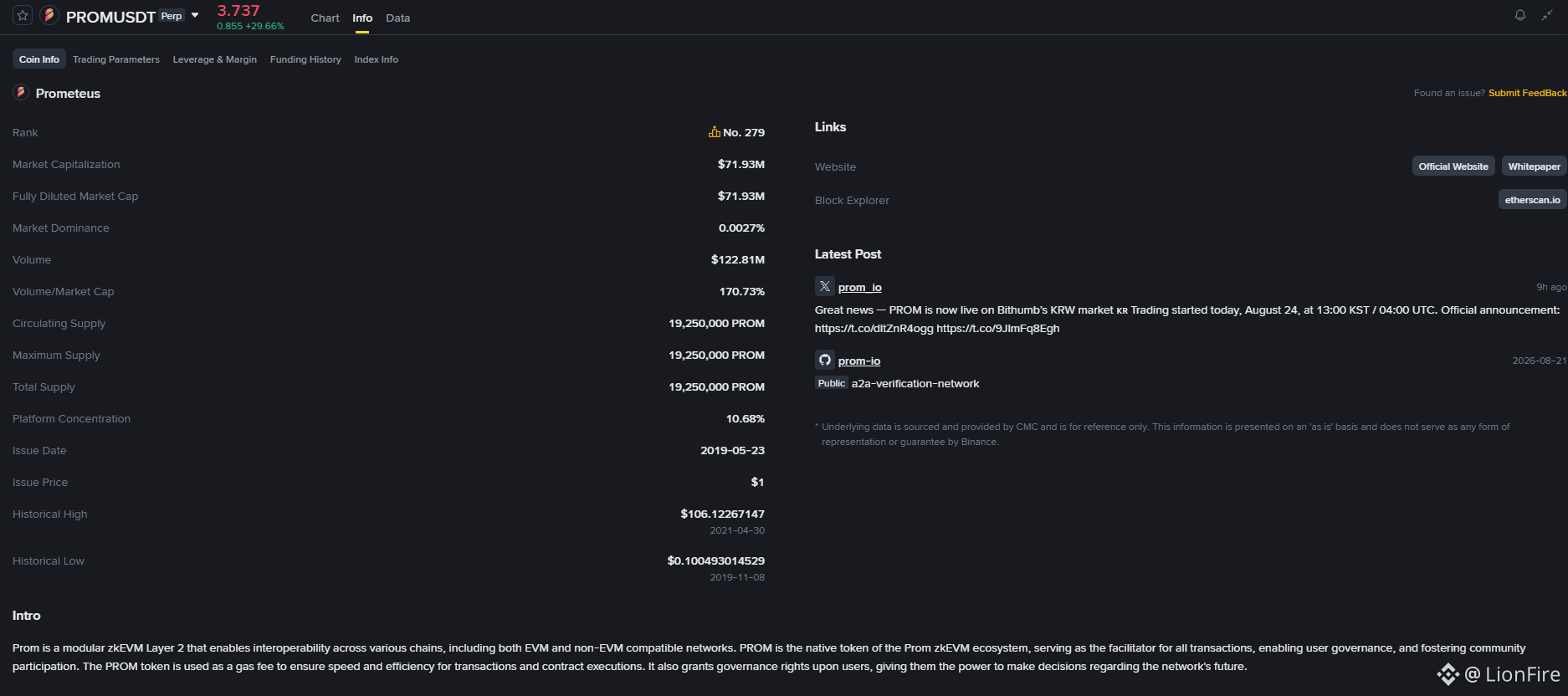The image size is (1568, 696).
Task: Click the Historical High value $106.12267147
Action: click(x=722, y=514)
